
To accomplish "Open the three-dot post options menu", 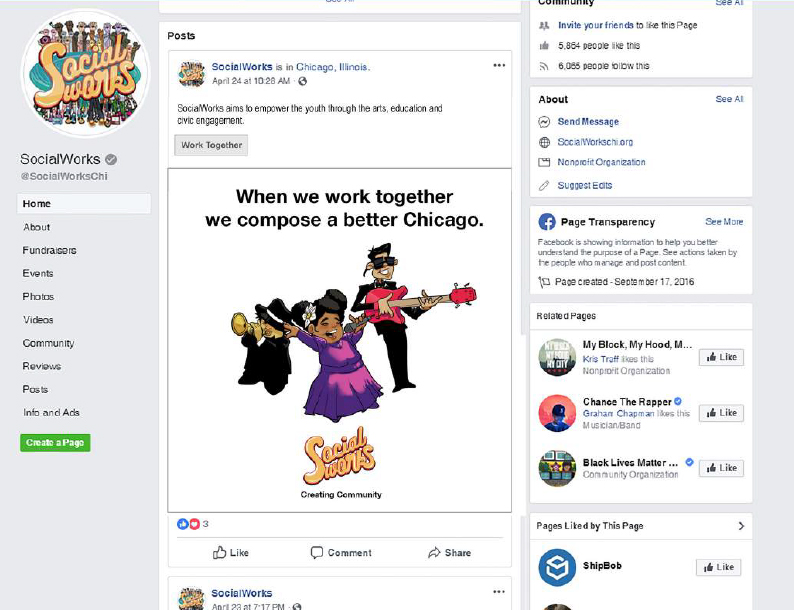I will (x=499, y=66).
